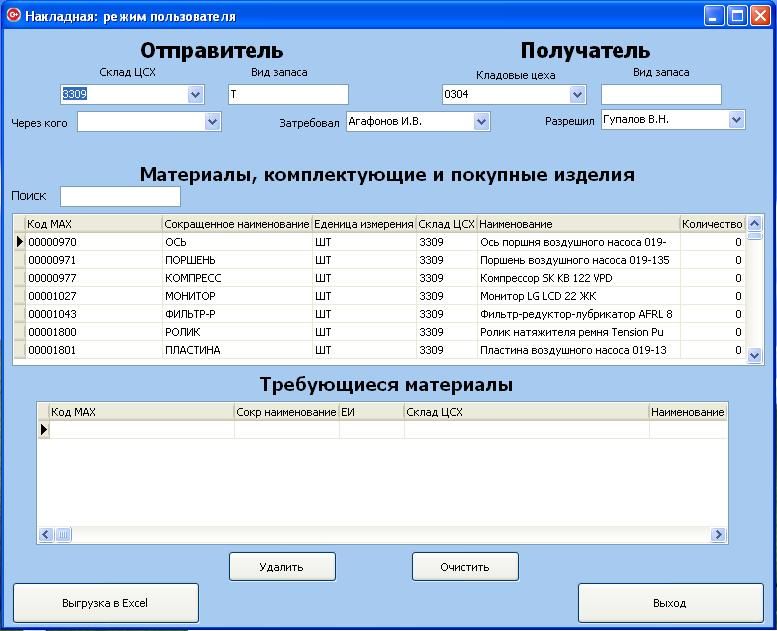
Task: Click the Выход button
Action: coord(670,603)
